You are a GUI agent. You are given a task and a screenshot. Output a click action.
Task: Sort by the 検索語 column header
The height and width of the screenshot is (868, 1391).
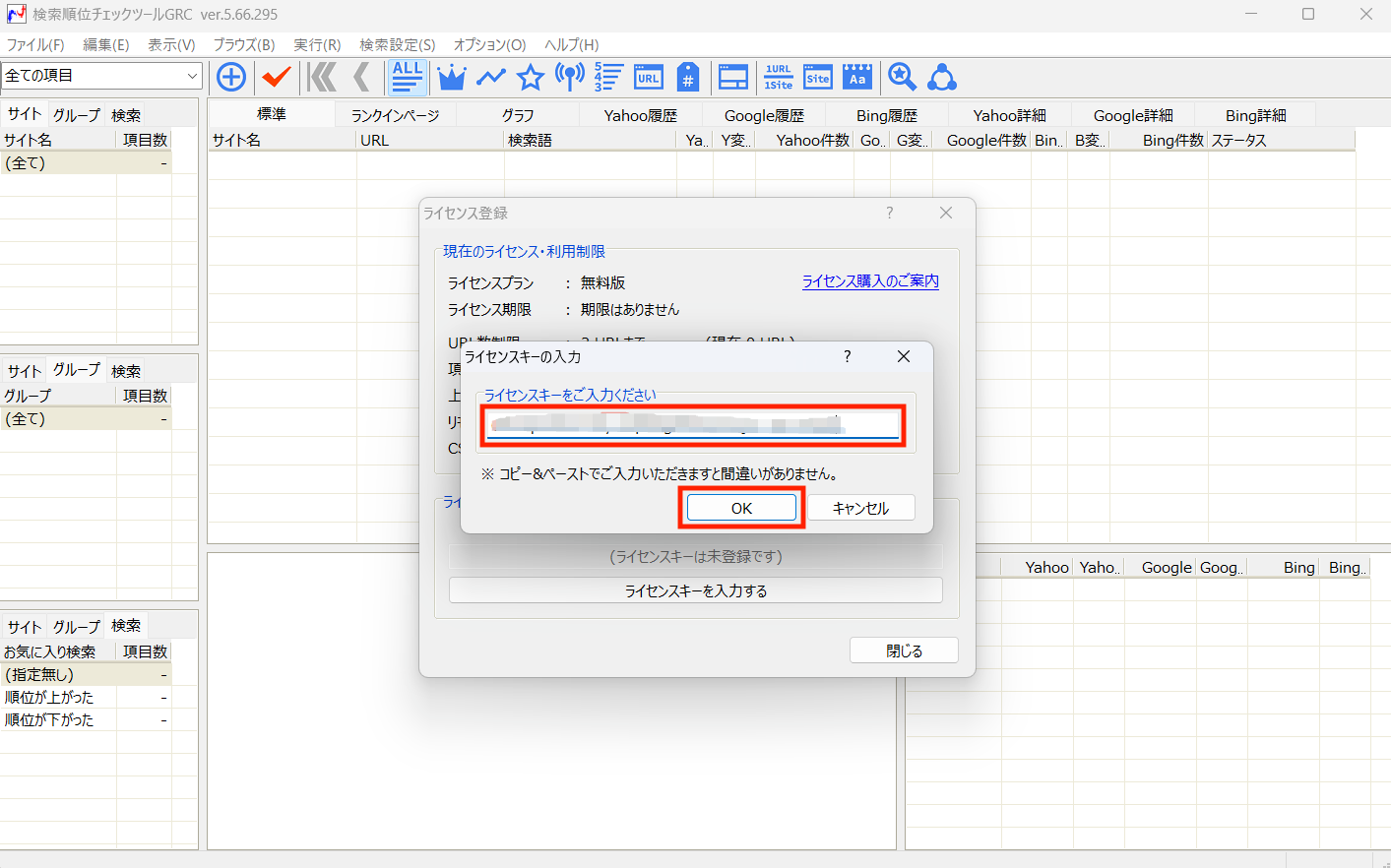(591, 140)
